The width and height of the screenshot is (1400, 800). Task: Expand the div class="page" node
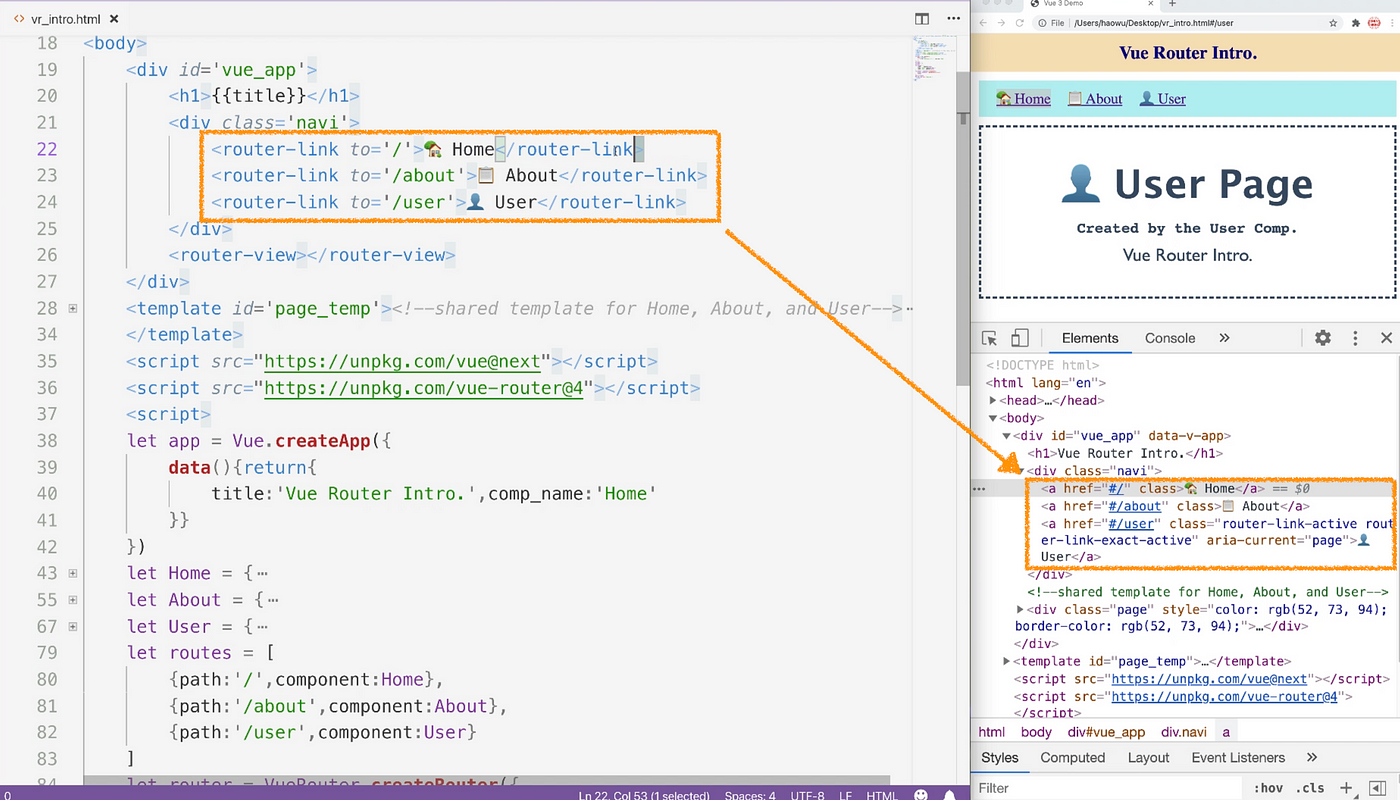tap(1020, 610)
